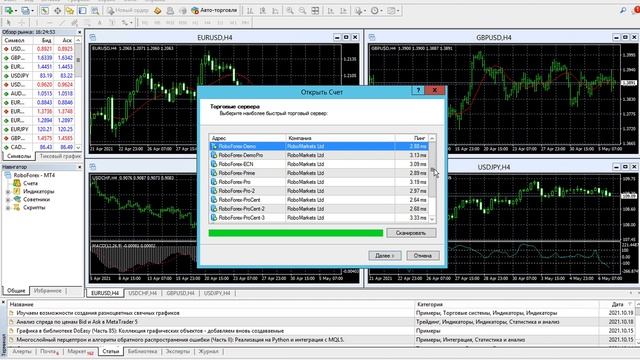Select the vertical line drawing tool
This screenshot has height=360, width=640.
(x=37, y=22)
